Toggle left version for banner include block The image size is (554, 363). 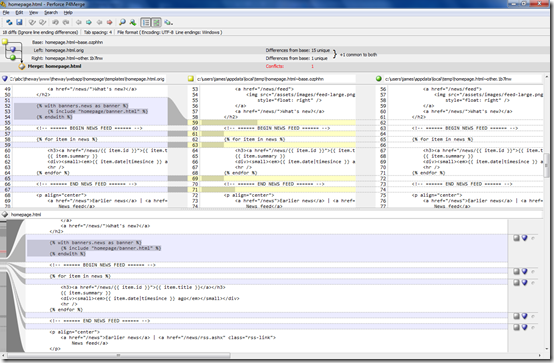pos(525,238)
